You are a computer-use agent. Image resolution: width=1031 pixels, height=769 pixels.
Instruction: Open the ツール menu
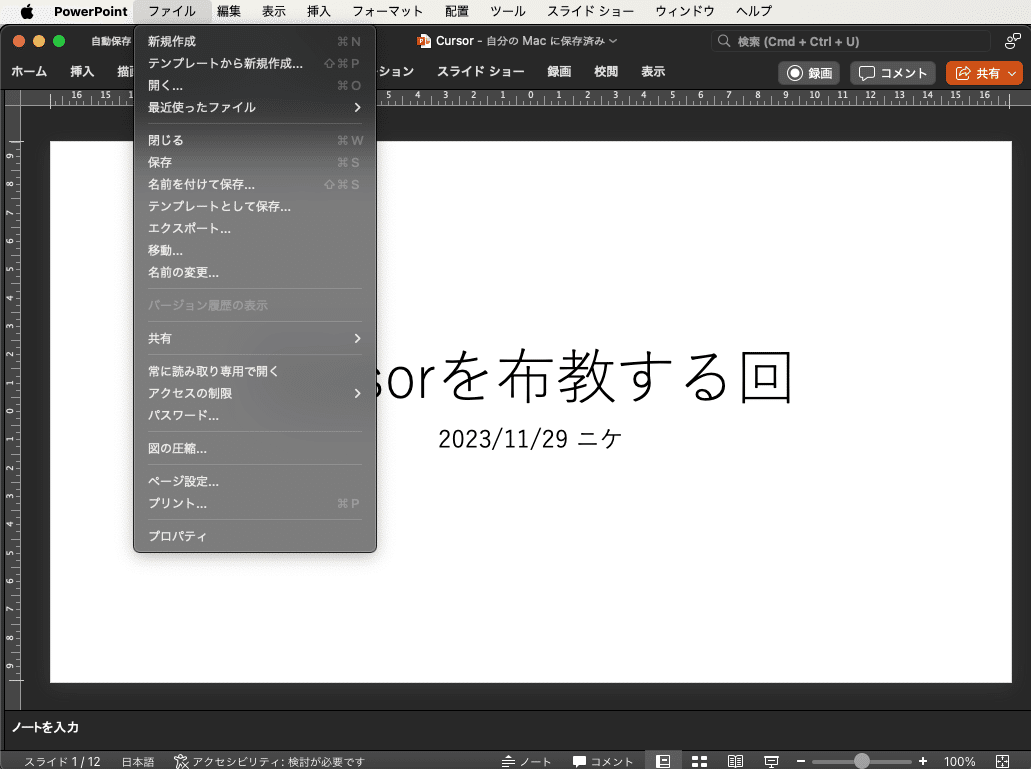click(508, 11)
